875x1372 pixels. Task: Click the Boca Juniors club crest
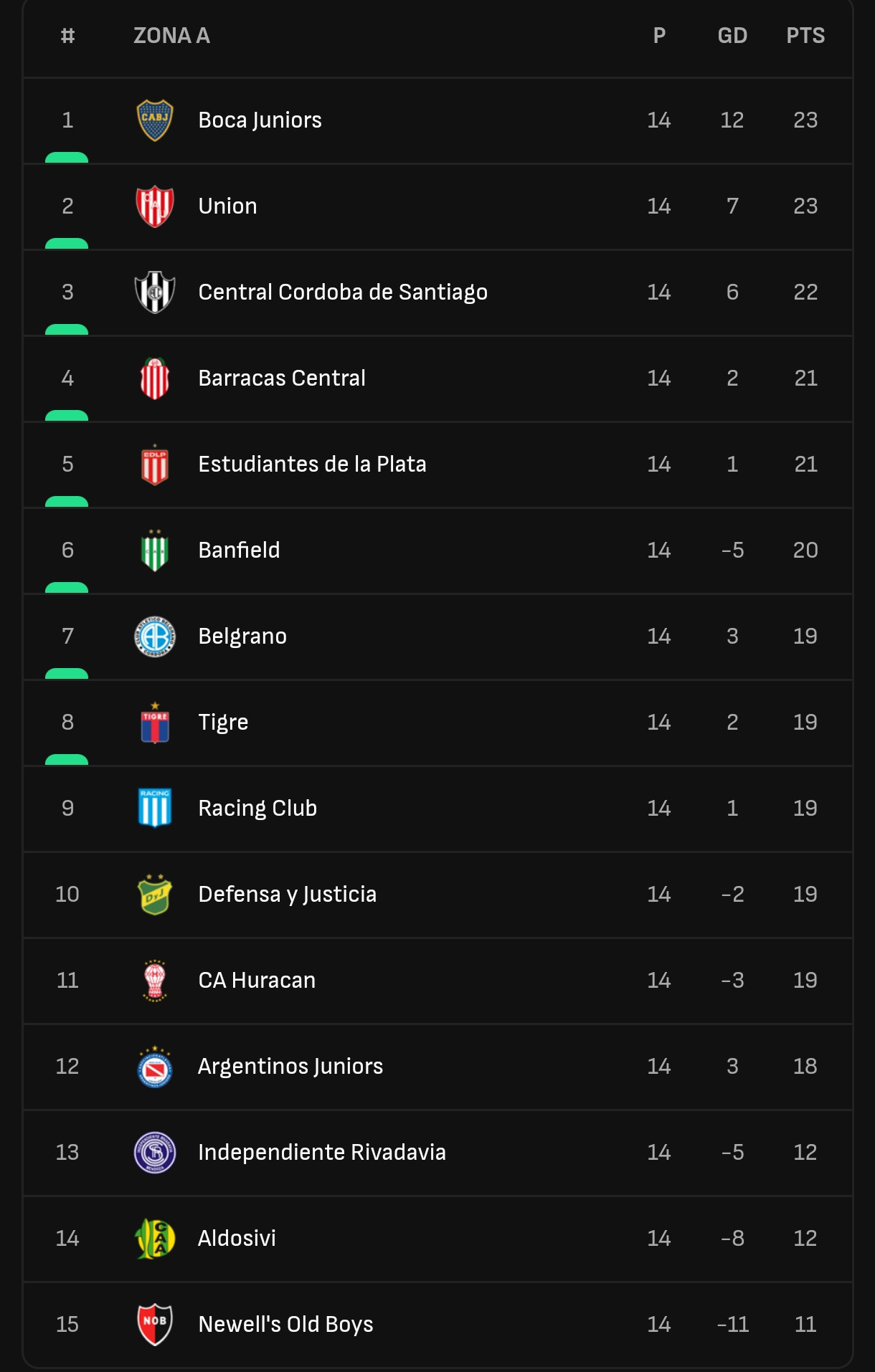point(155,120)
